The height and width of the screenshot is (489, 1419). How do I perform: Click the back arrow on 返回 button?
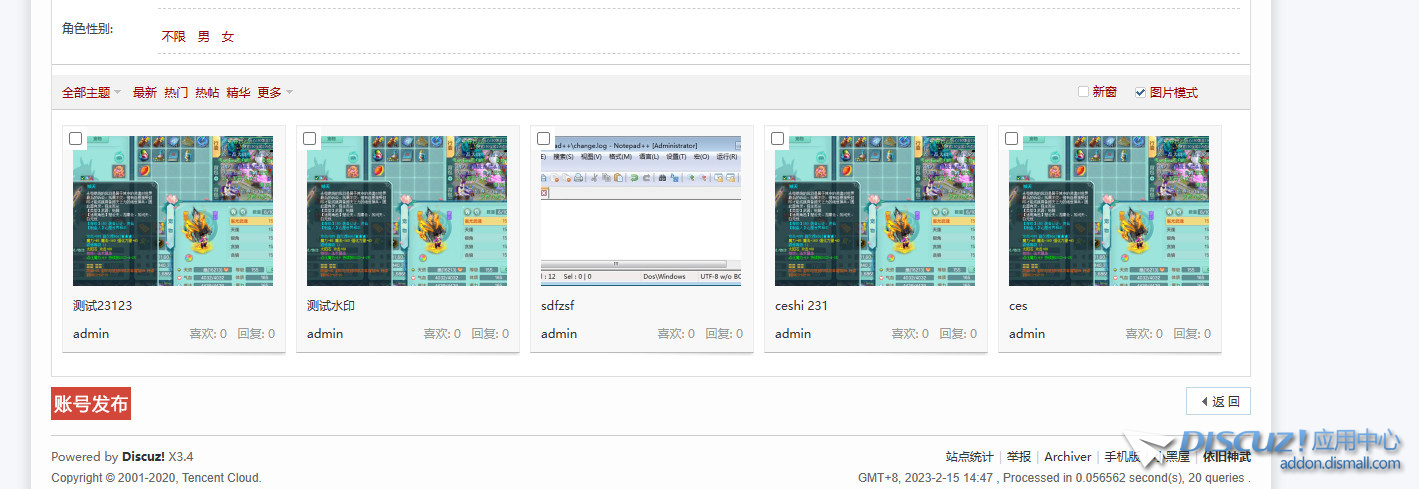point(1204,402)
